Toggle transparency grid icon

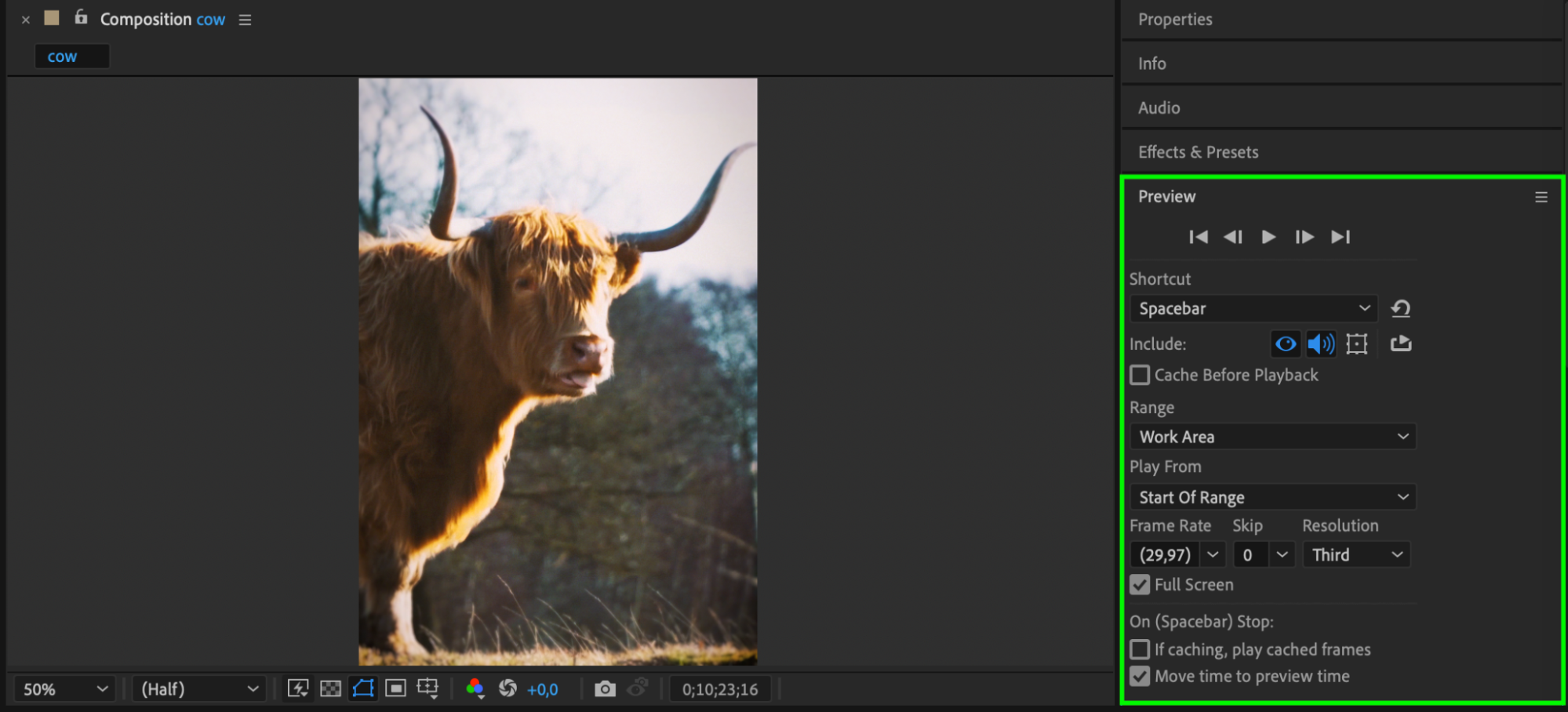331,688
